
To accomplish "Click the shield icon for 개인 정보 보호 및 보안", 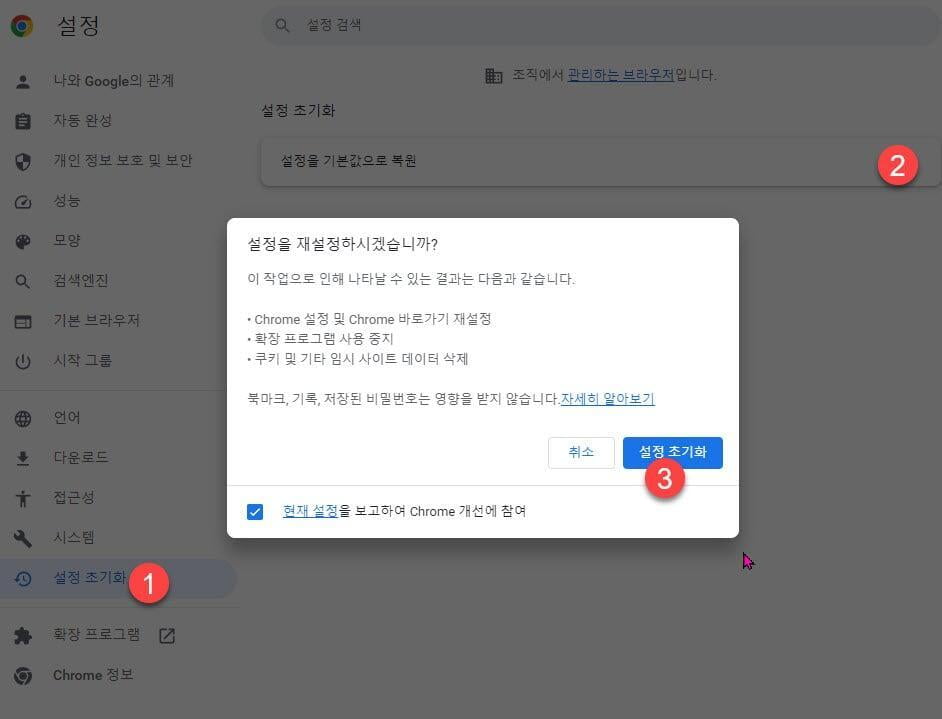I will pyautogui.click(x=23, y=161).
